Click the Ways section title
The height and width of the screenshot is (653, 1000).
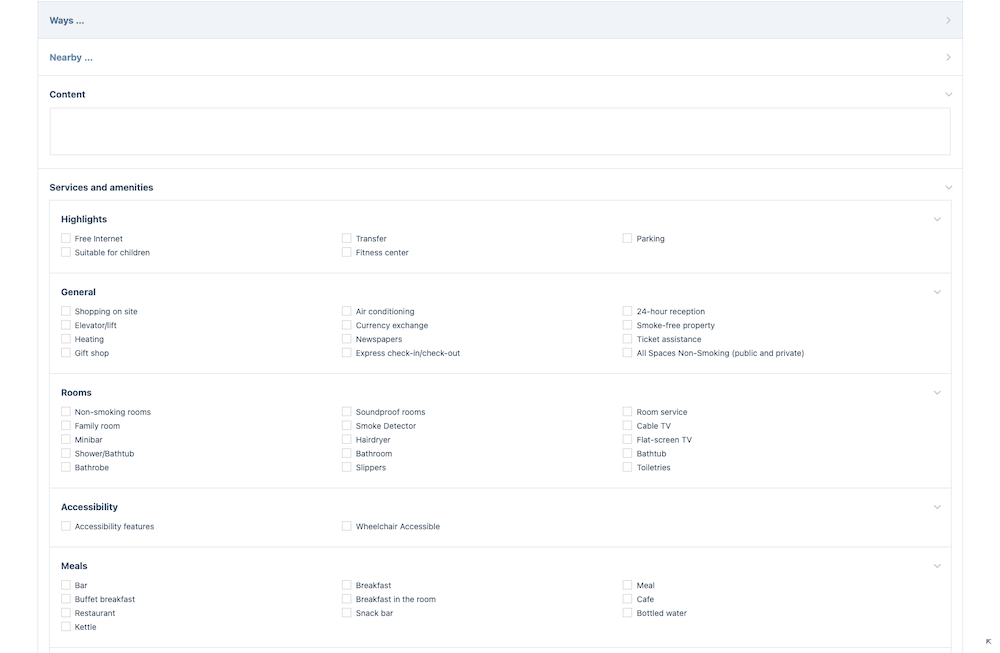click(x=67, y=20)
